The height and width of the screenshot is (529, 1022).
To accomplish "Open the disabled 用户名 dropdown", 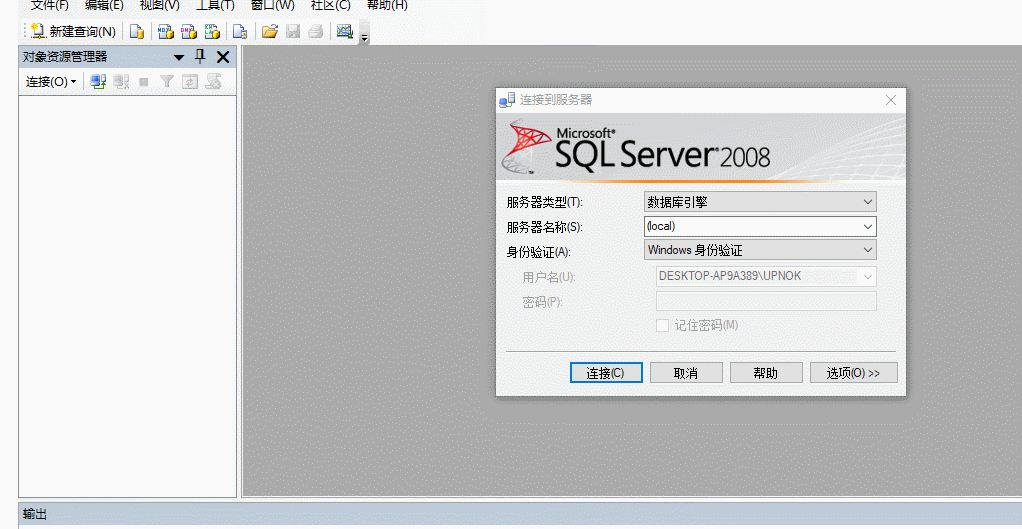I will pyautogui.click(x=868, y=276).
